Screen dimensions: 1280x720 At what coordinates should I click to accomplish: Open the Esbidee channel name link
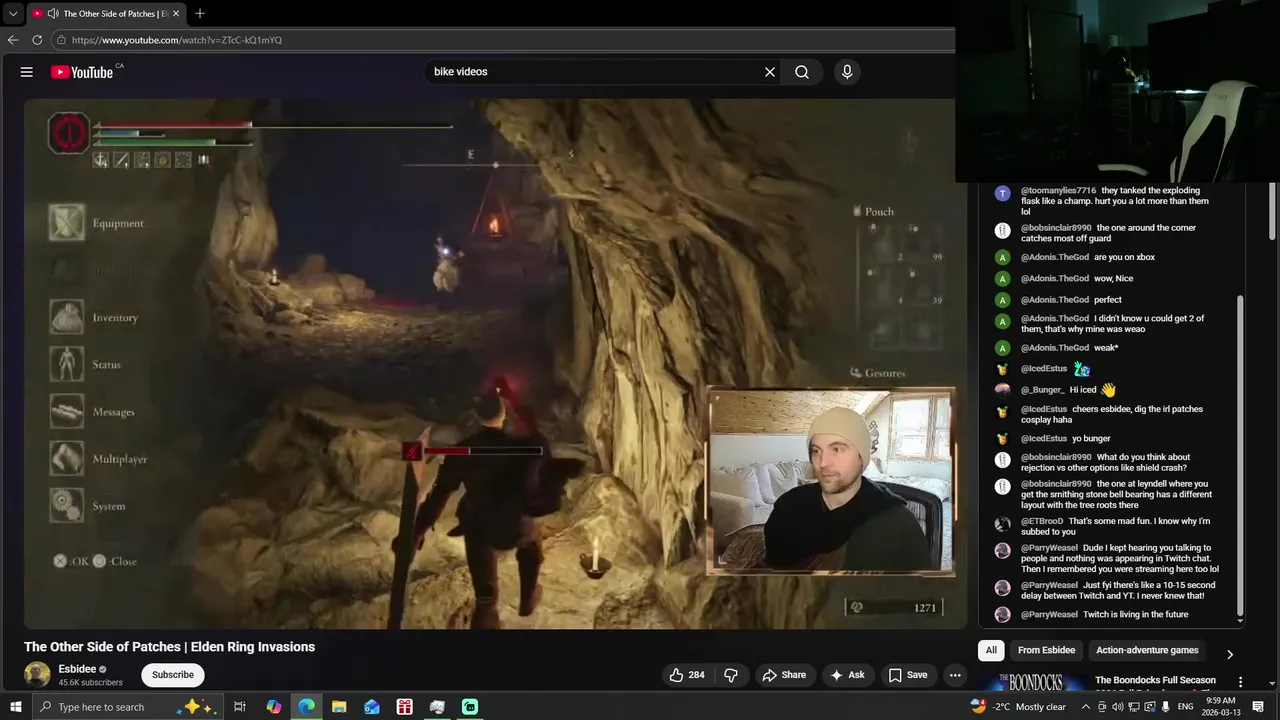(77, 669)
